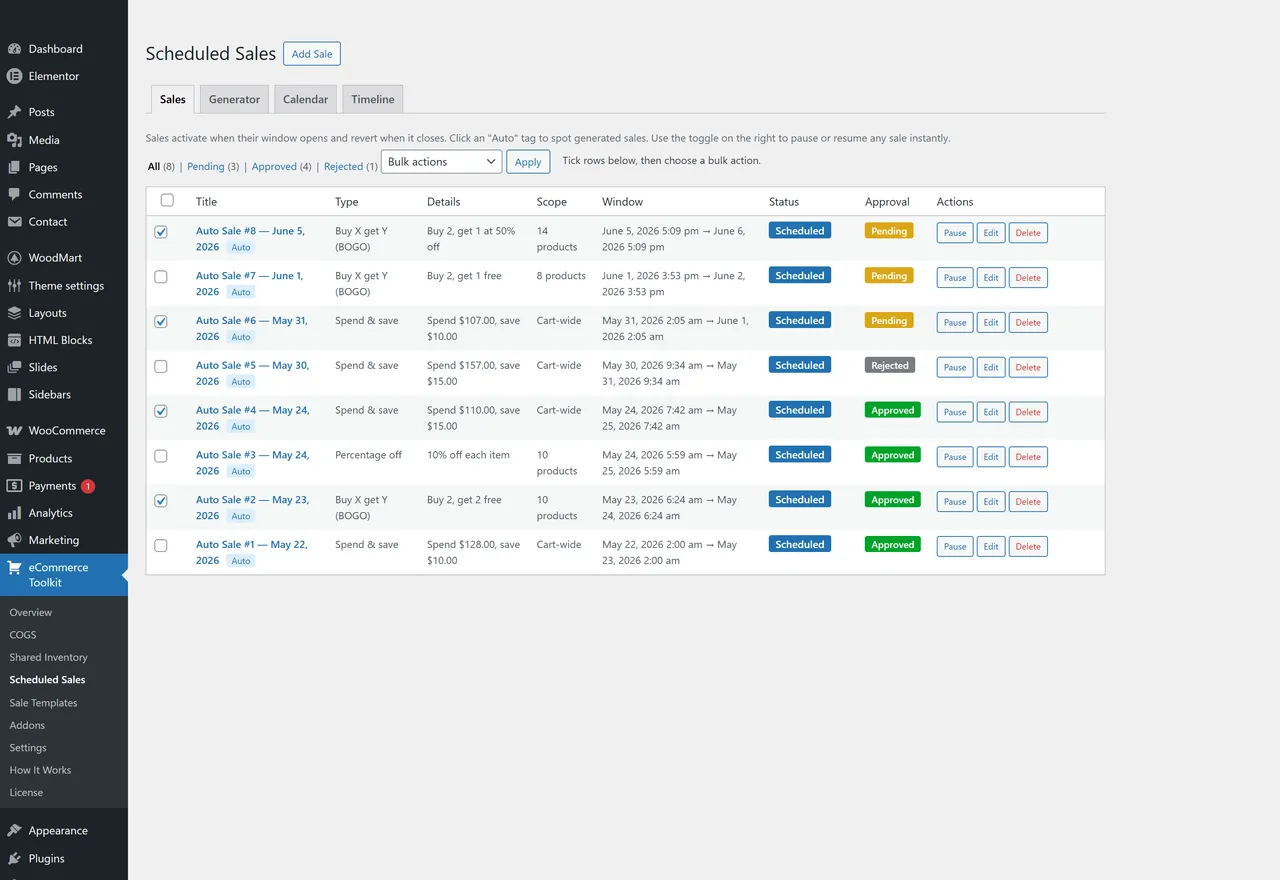
Task: Switch to the Generator tab
Action: 235,99
